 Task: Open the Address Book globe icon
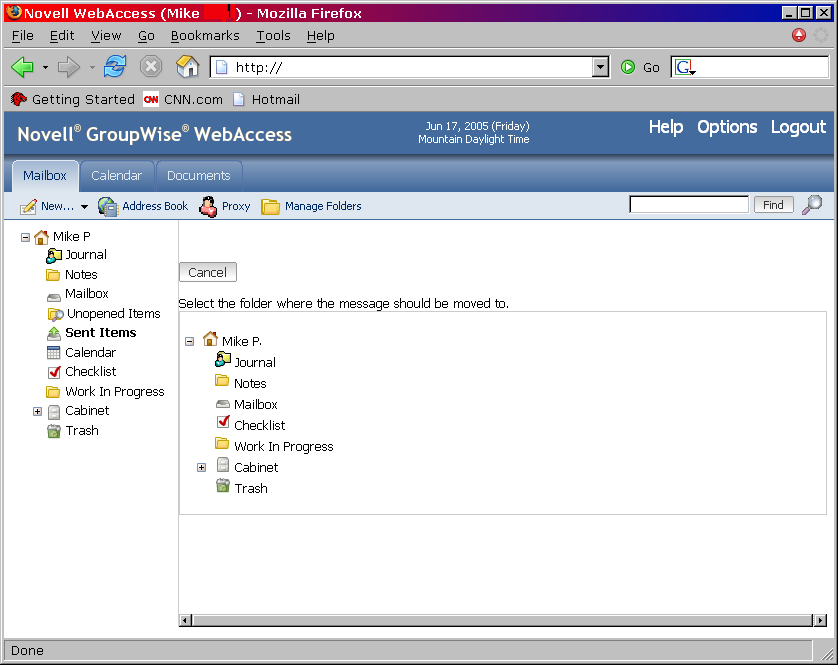108,206
